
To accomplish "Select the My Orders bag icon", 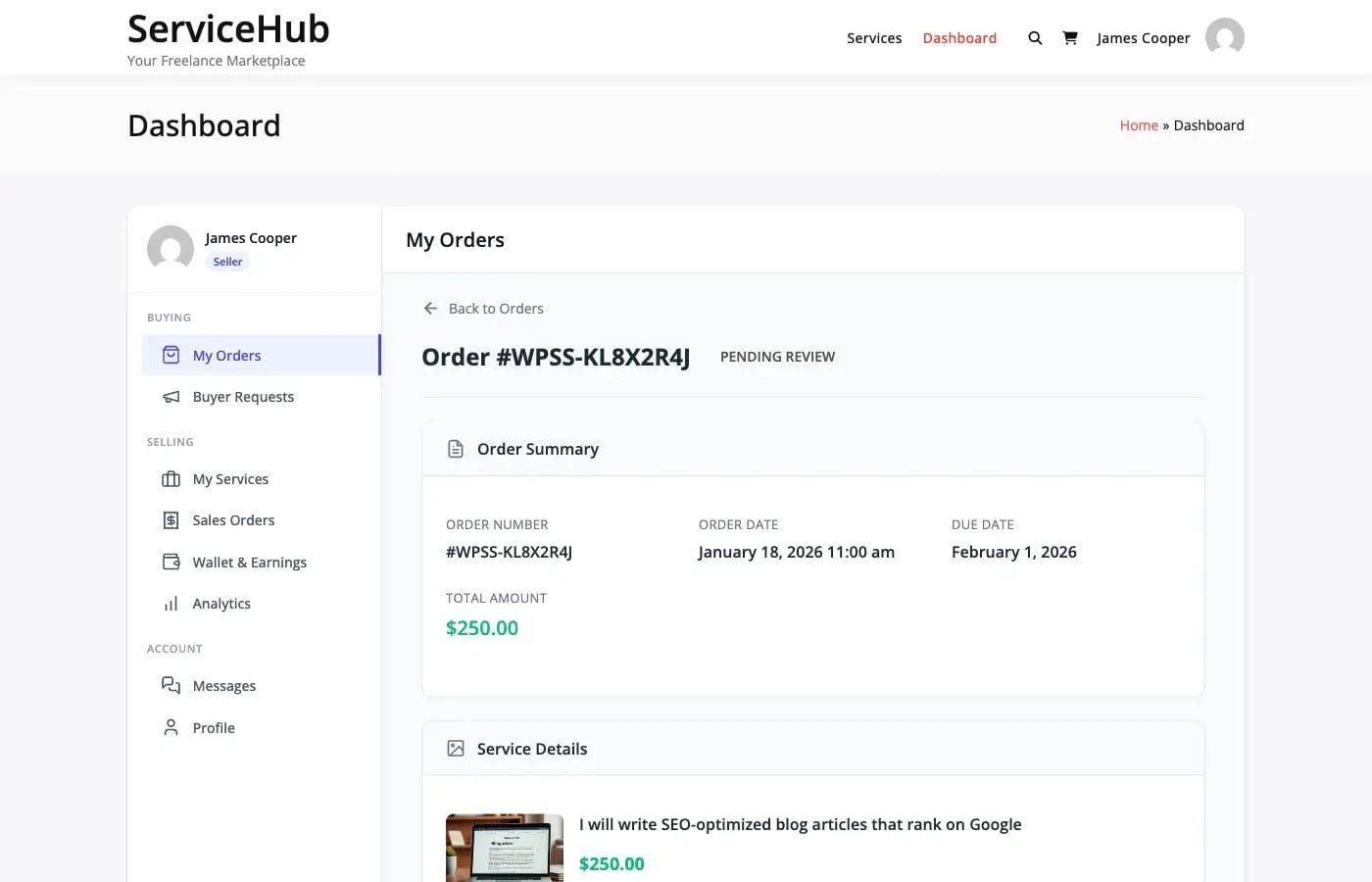I will click(x=171, y=355).
